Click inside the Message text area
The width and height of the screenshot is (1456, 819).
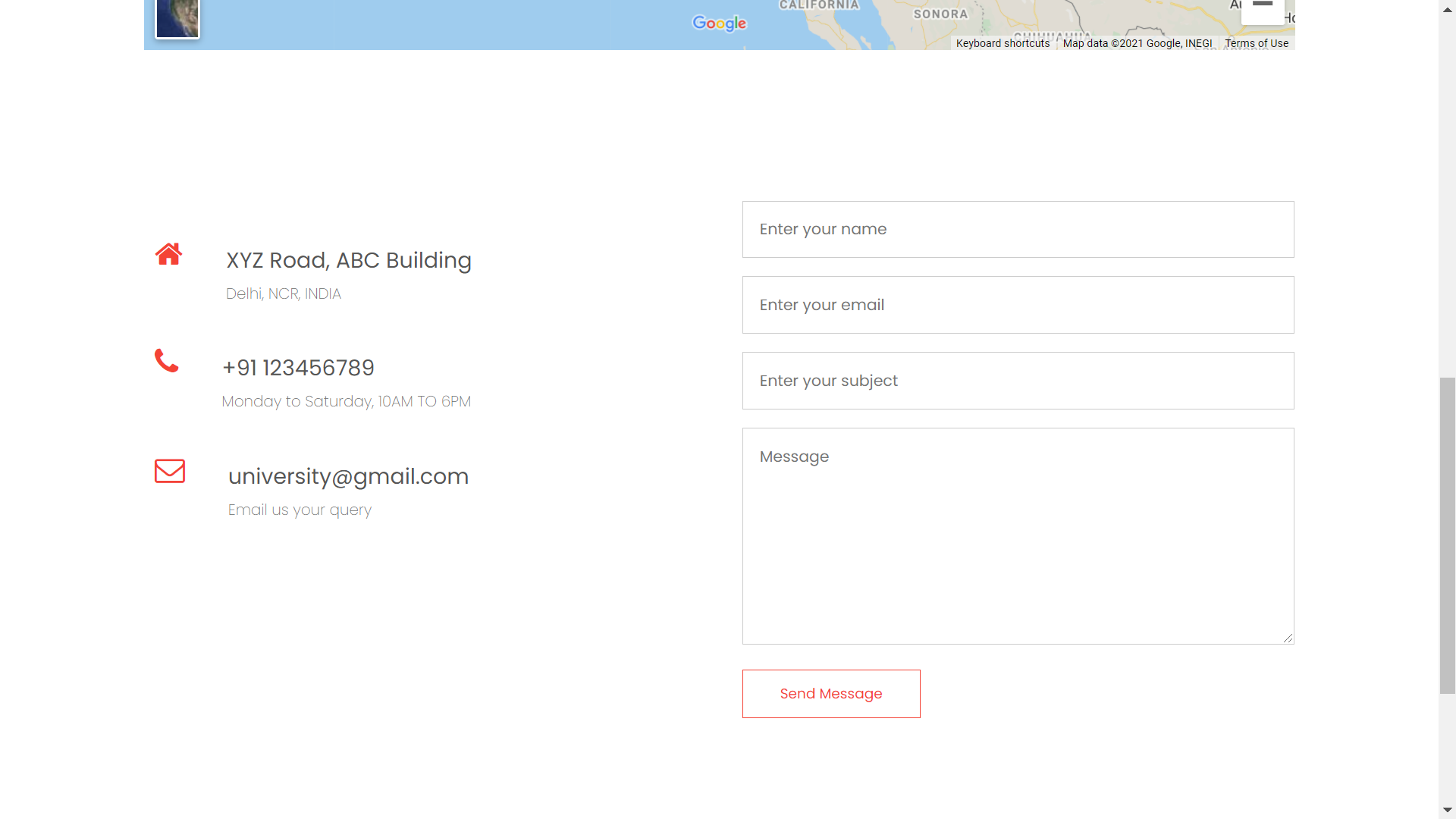(1018, 531)
